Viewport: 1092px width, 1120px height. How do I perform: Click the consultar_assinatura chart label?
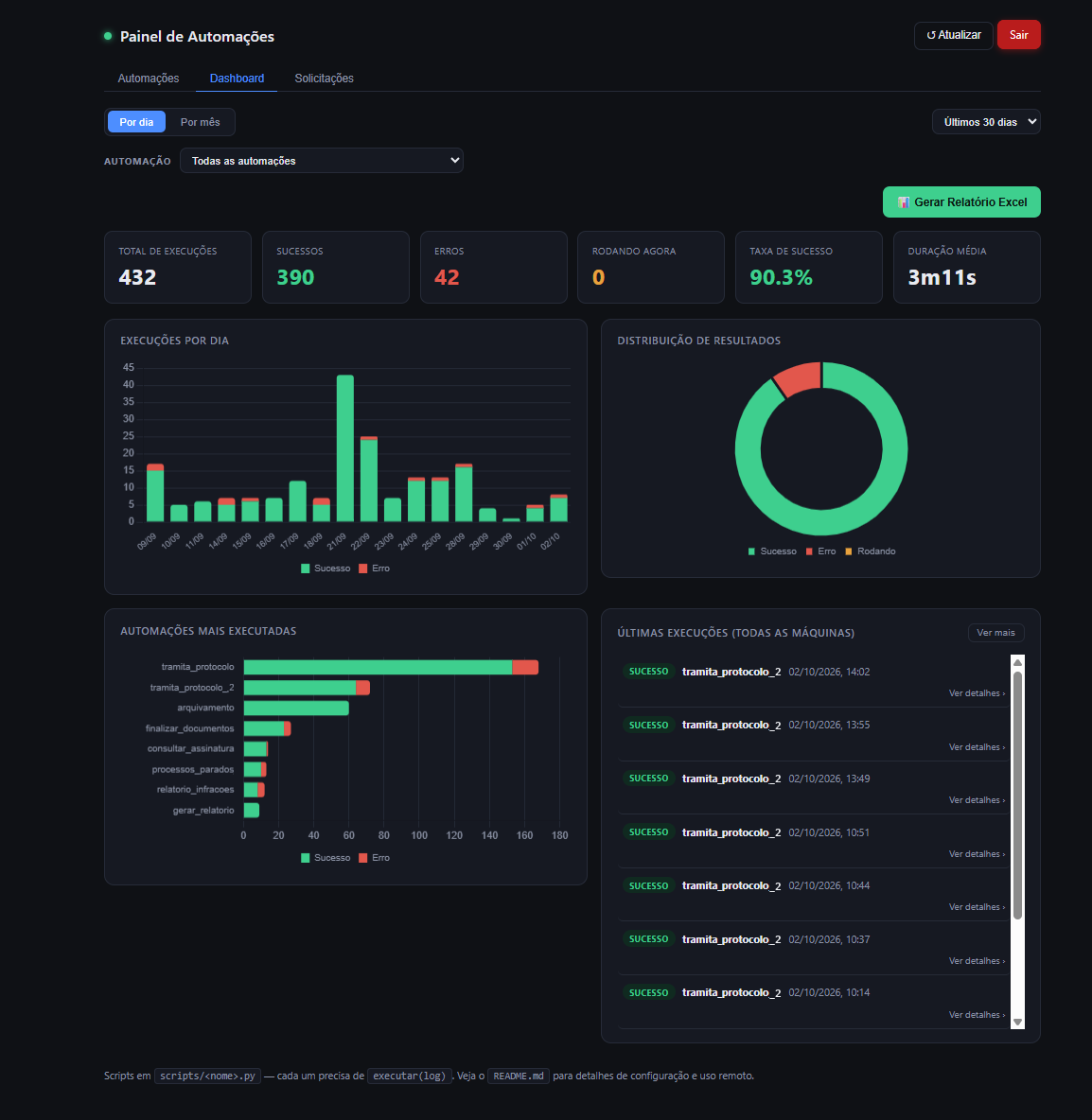(x=190, y=748)
